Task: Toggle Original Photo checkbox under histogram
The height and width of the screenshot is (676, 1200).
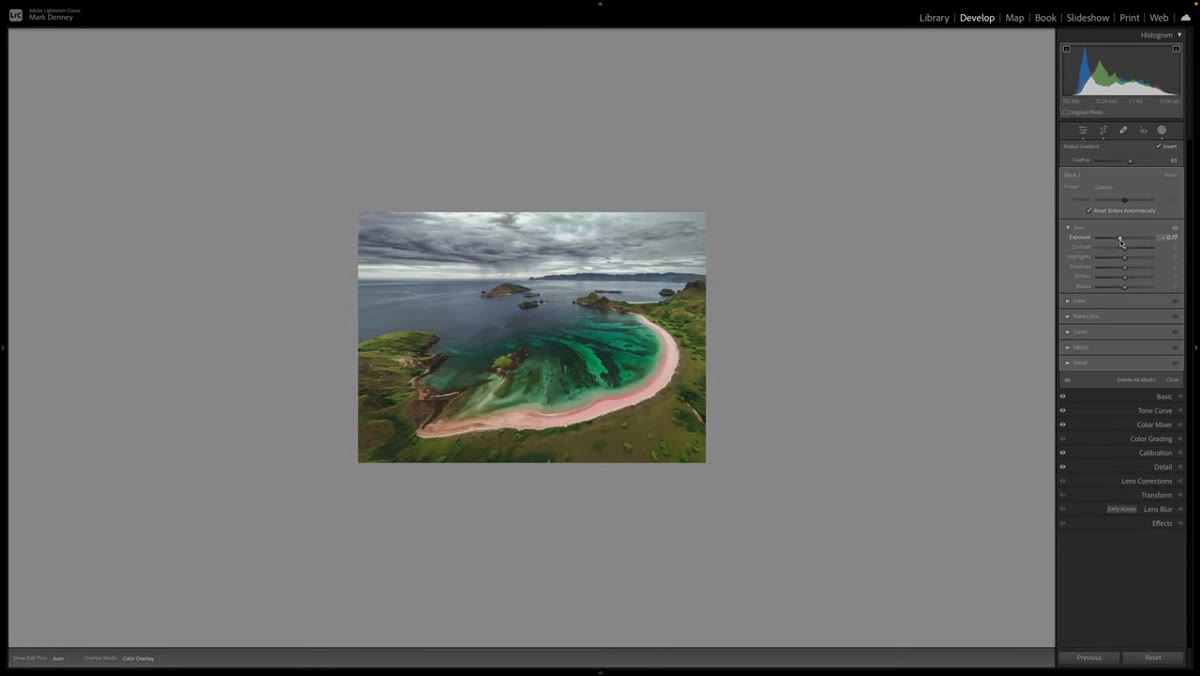Action: 1065,112
